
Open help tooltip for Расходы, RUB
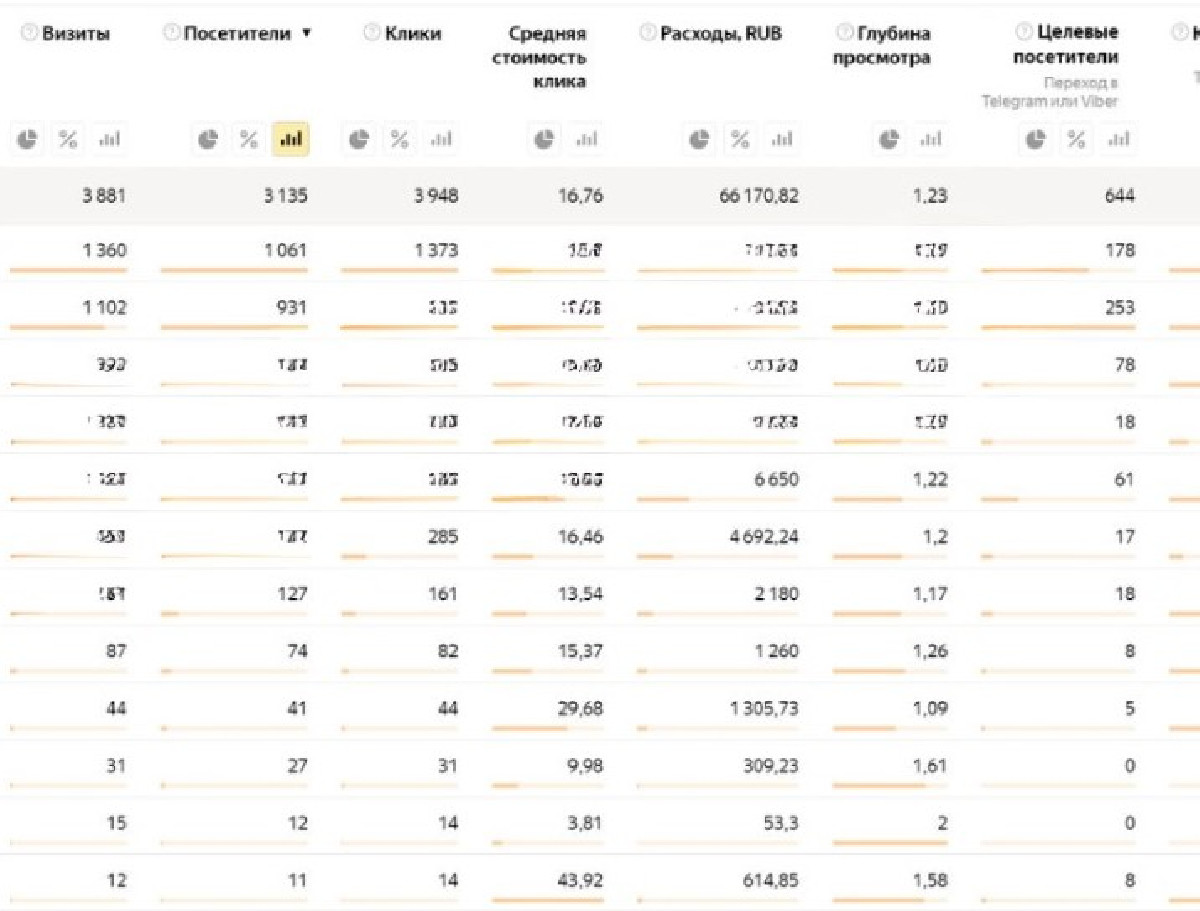point(648,34)
